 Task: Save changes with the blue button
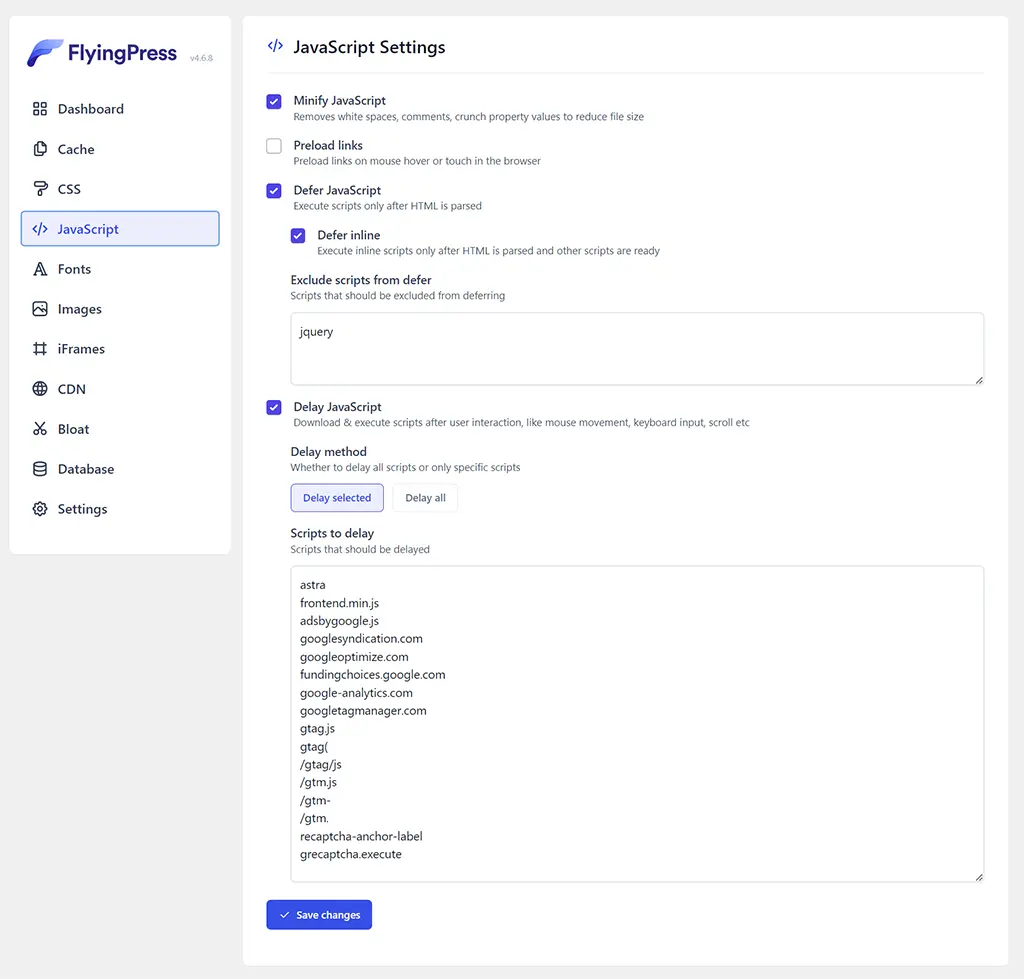[319, 914]
